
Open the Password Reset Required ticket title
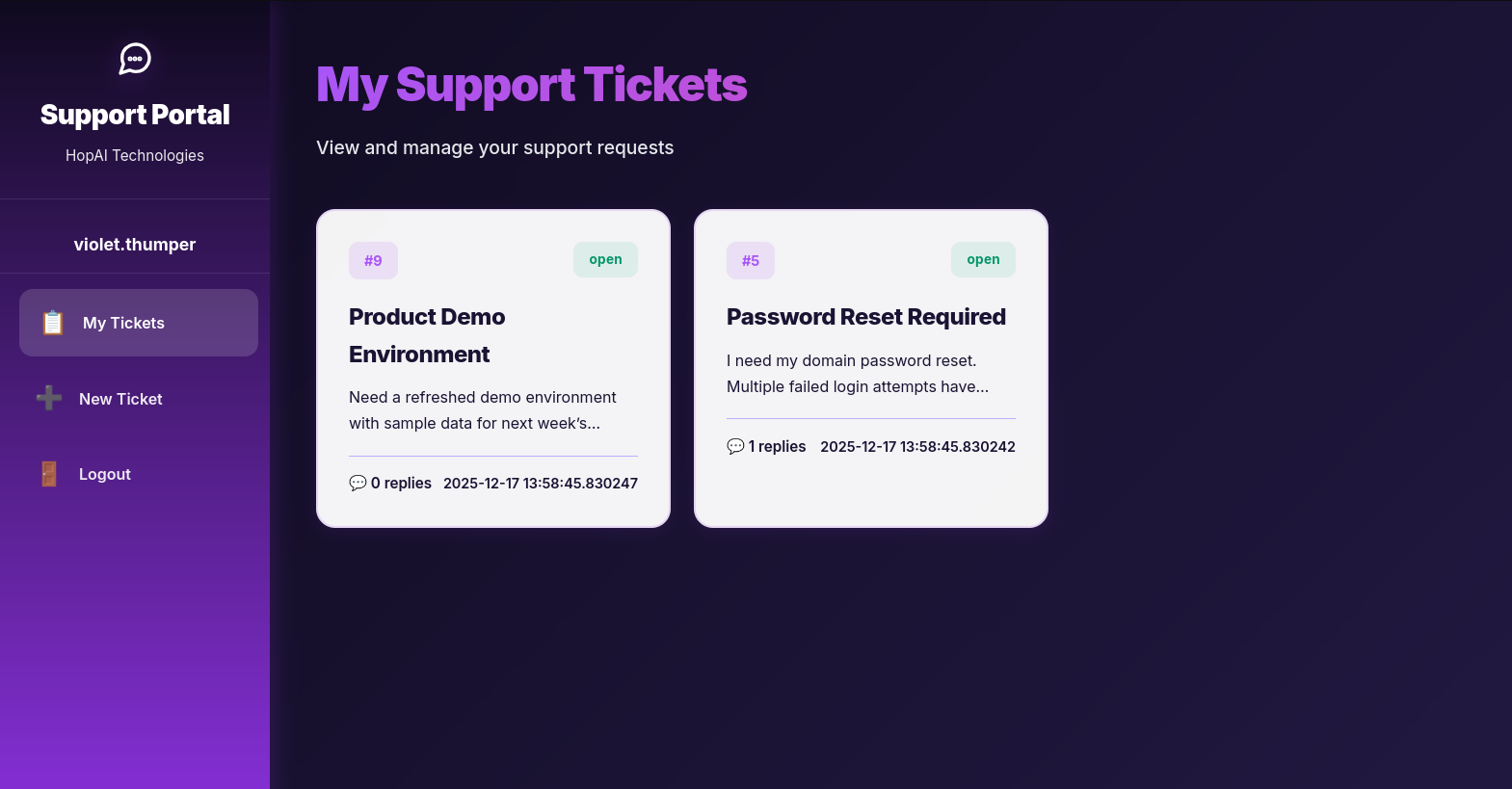point(865,317)
